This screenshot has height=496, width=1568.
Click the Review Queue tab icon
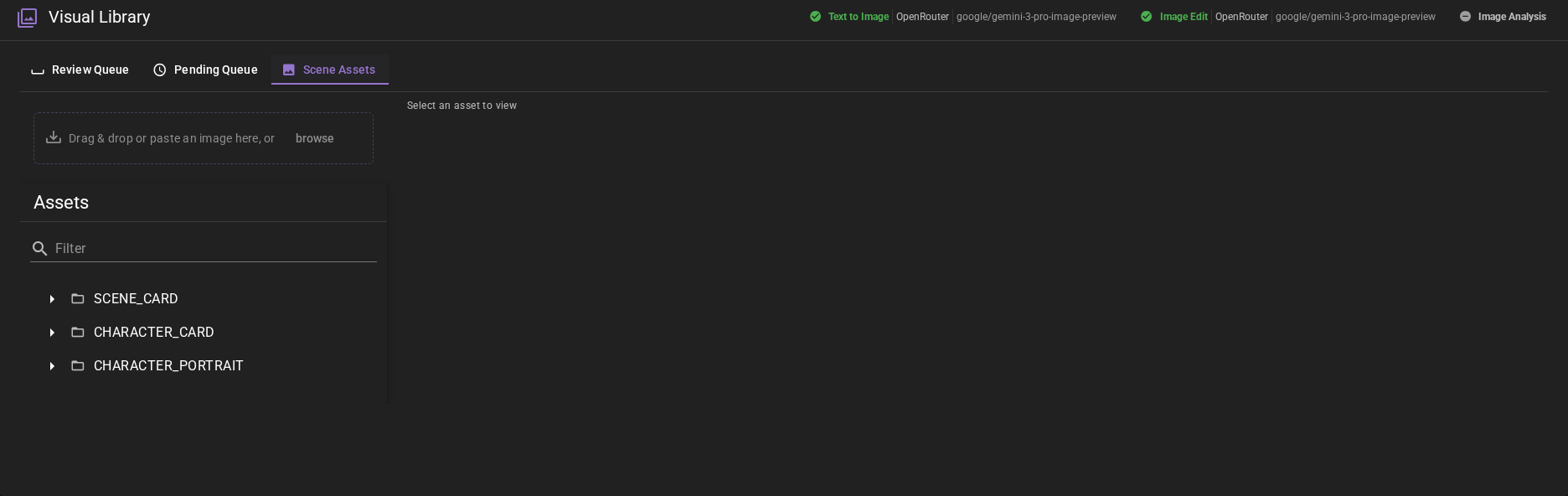pos(38,70)
